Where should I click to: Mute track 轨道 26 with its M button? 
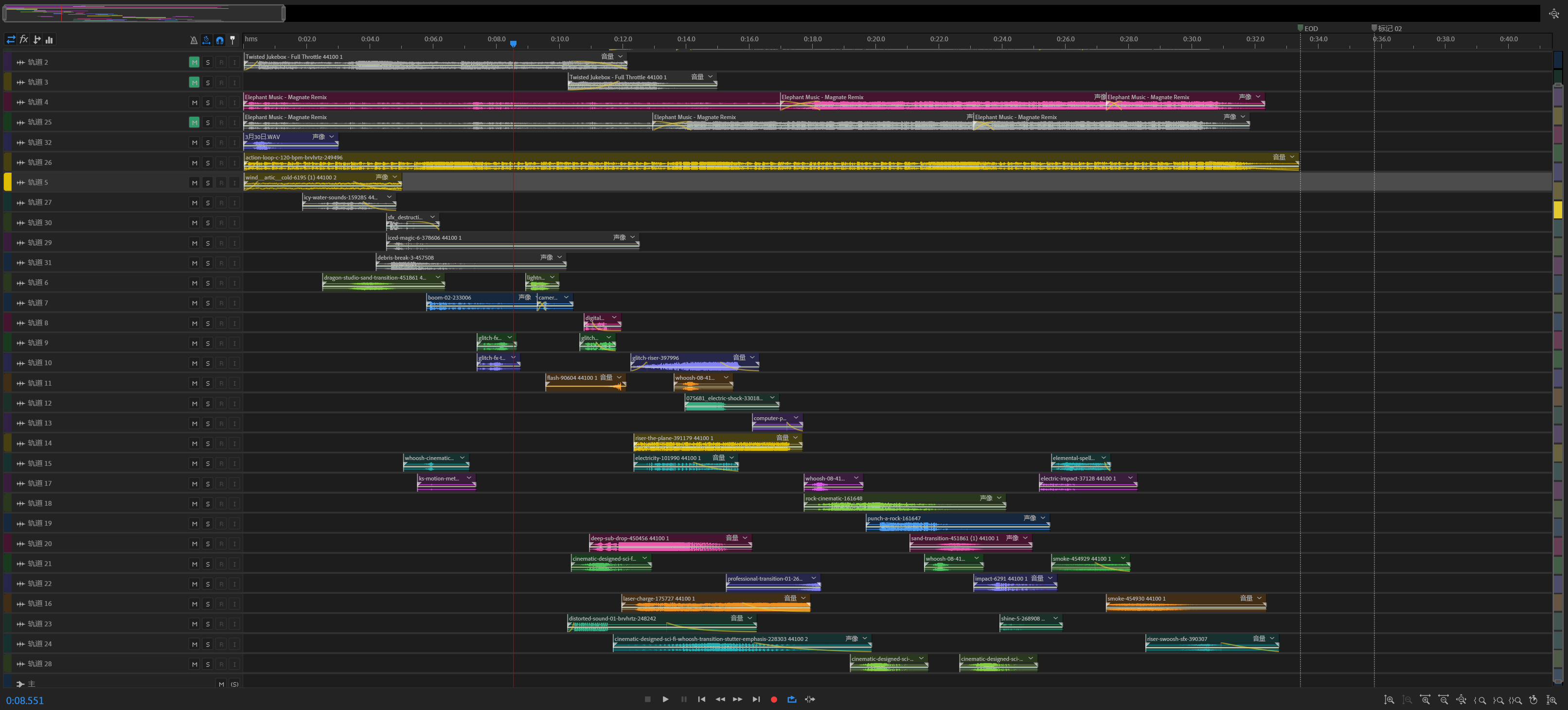coord(194,162)
